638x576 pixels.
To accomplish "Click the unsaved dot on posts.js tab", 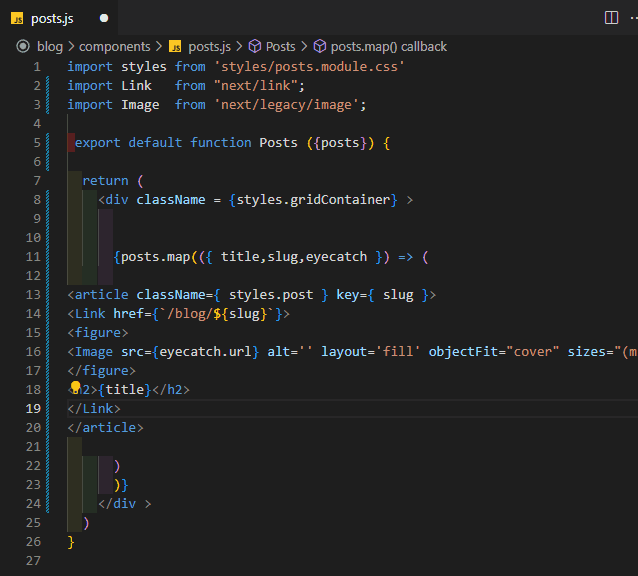I will pos(104,18).
